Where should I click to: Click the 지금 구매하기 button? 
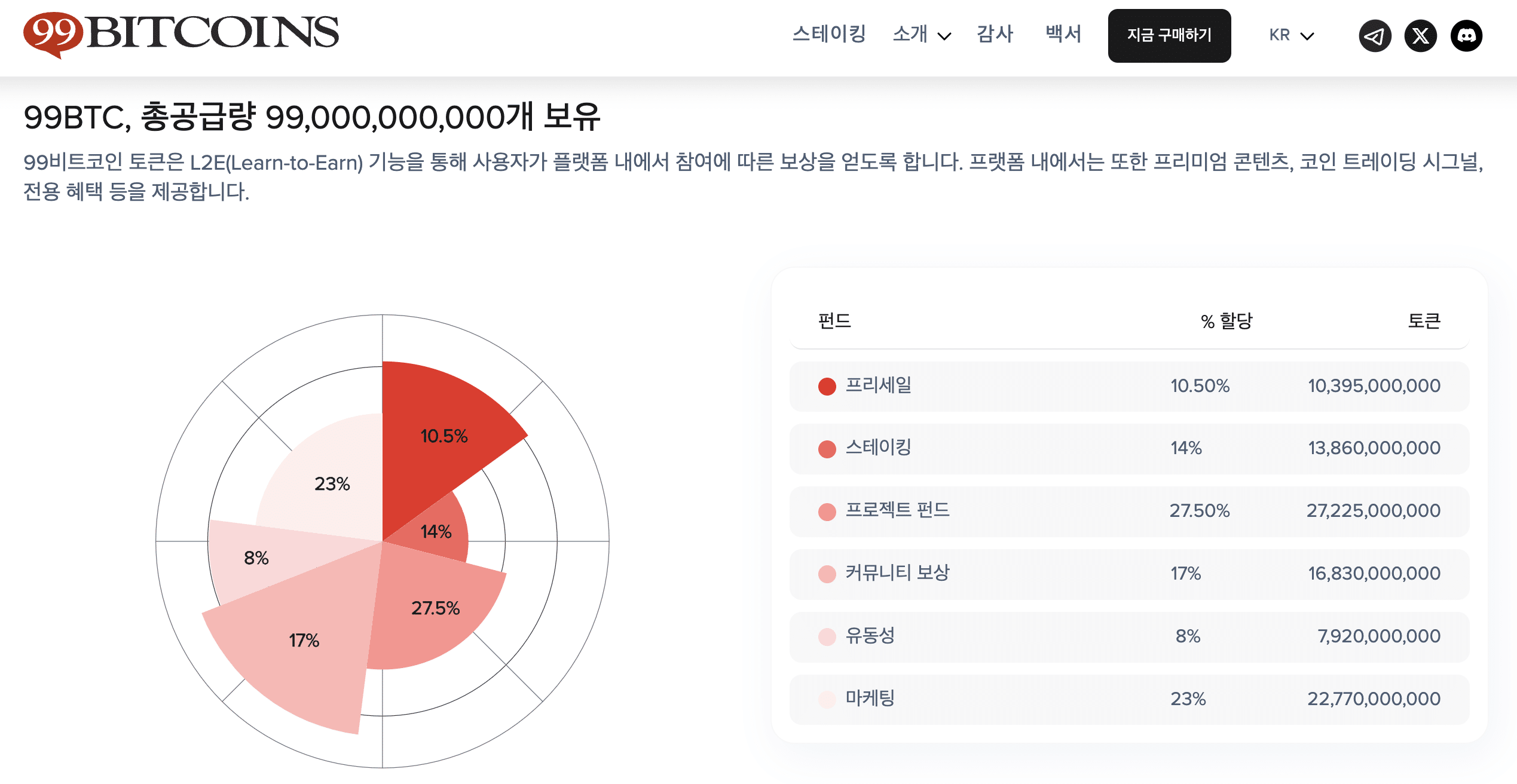(1169, 35)
